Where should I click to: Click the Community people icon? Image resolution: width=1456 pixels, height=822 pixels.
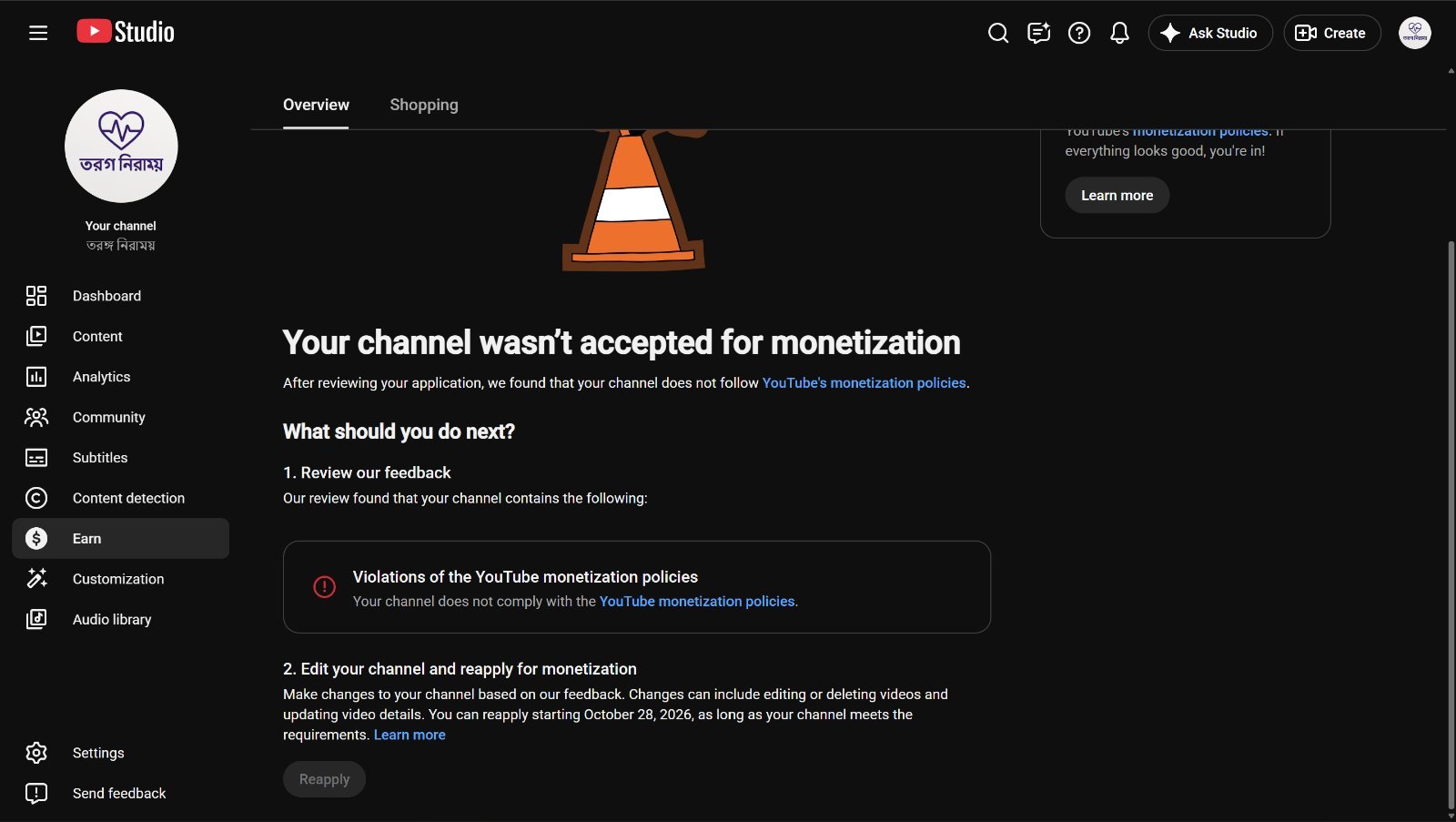pyautogui.click(x=36, y=417)
